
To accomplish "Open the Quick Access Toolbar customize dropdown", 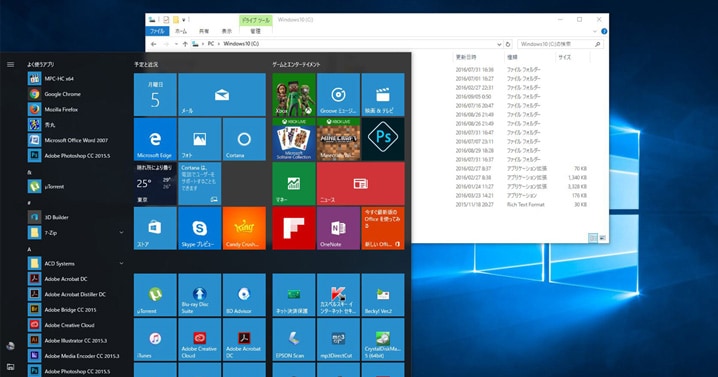I will 184,20.
